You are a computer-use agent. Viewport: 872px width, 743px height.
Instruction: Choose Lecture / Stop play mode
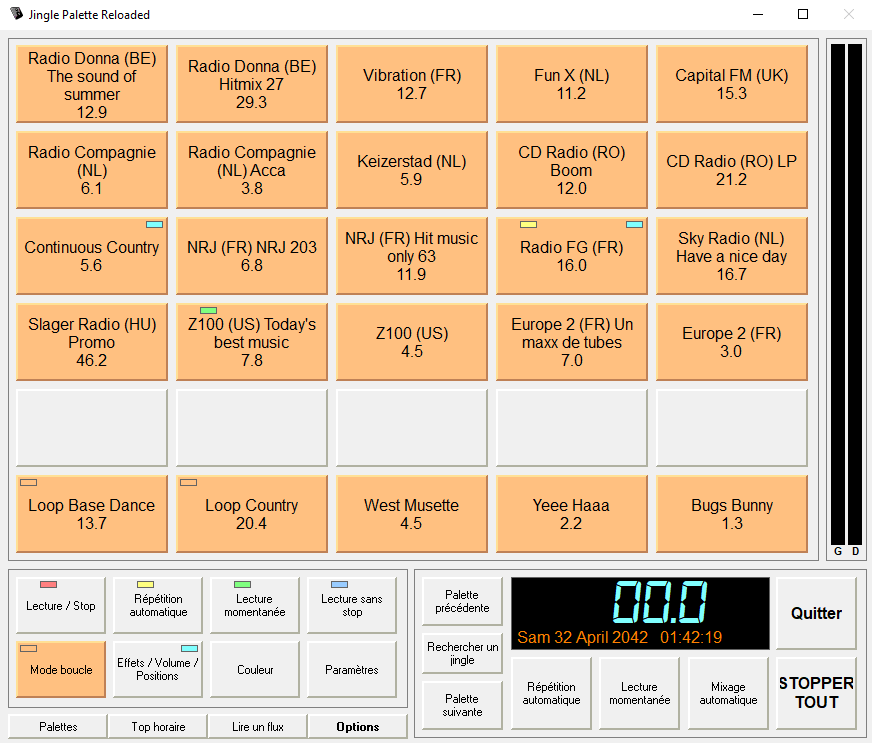point(61,605)
